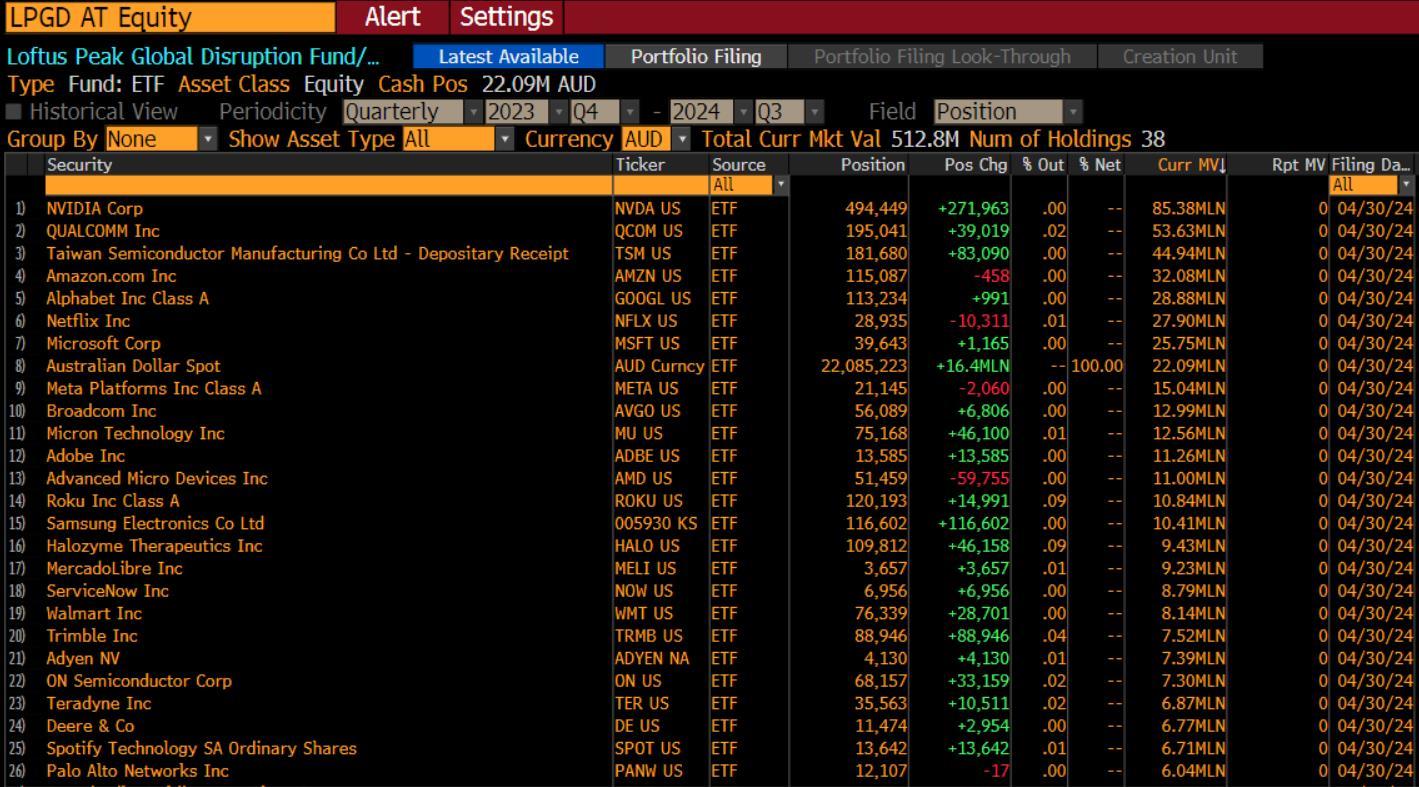Sort by the % Net column header
The image size is (1419, 787).
1097,165
